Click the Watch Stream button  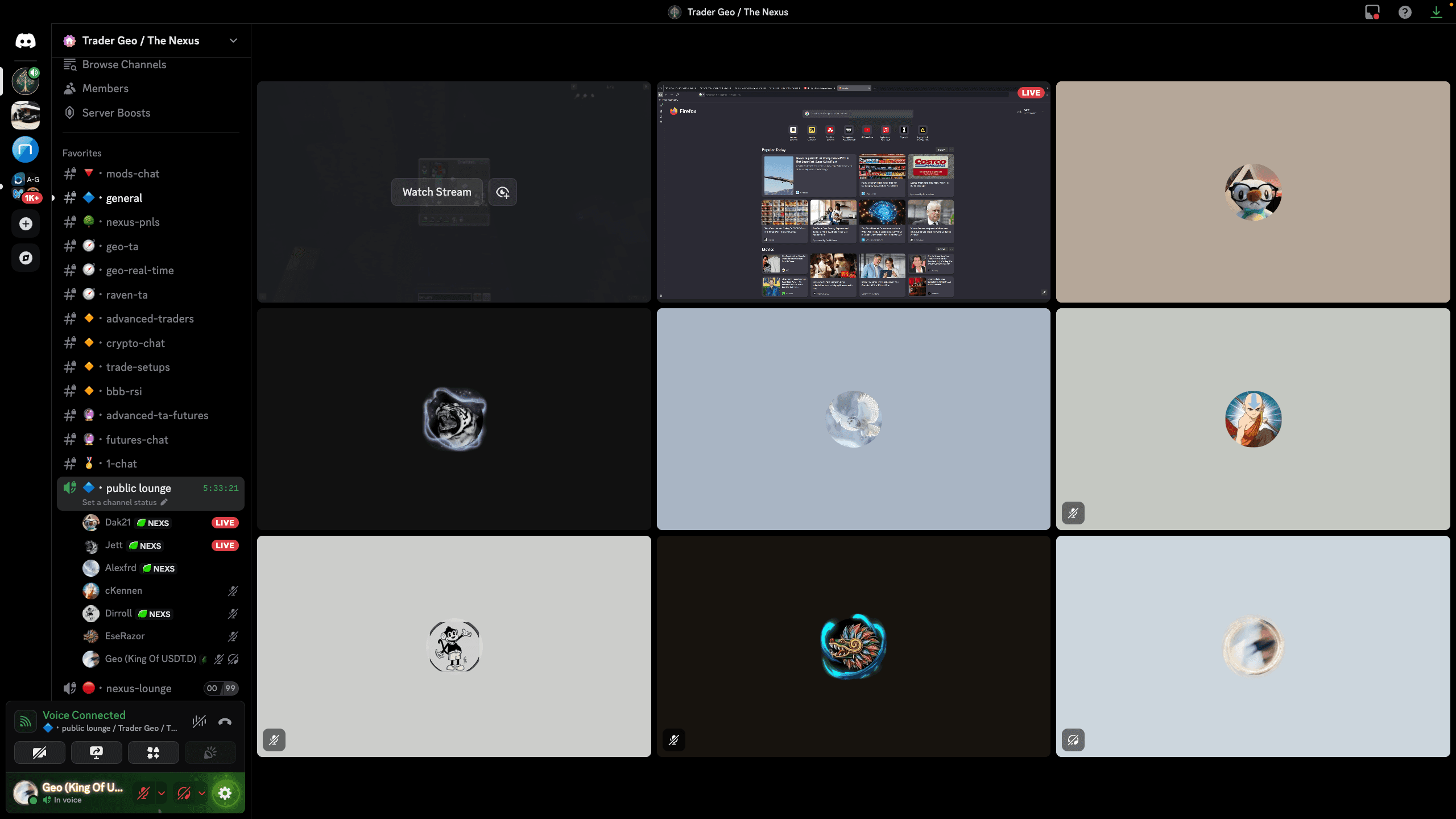pyautogui.click(x=436, y=192)
